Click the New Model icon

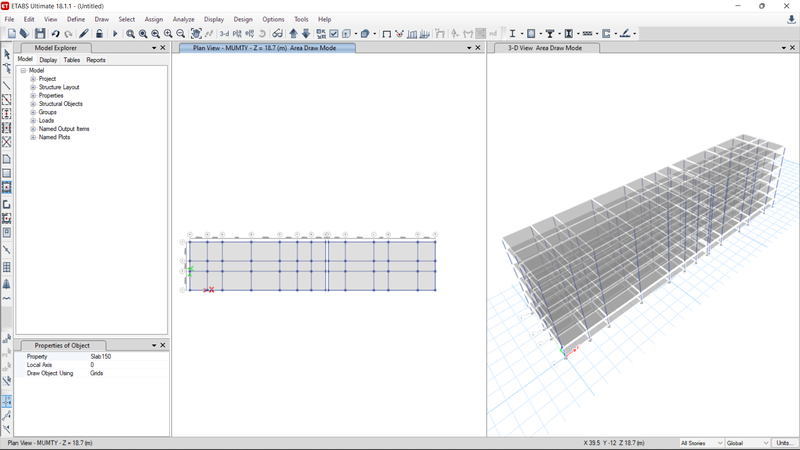point(11,34)
